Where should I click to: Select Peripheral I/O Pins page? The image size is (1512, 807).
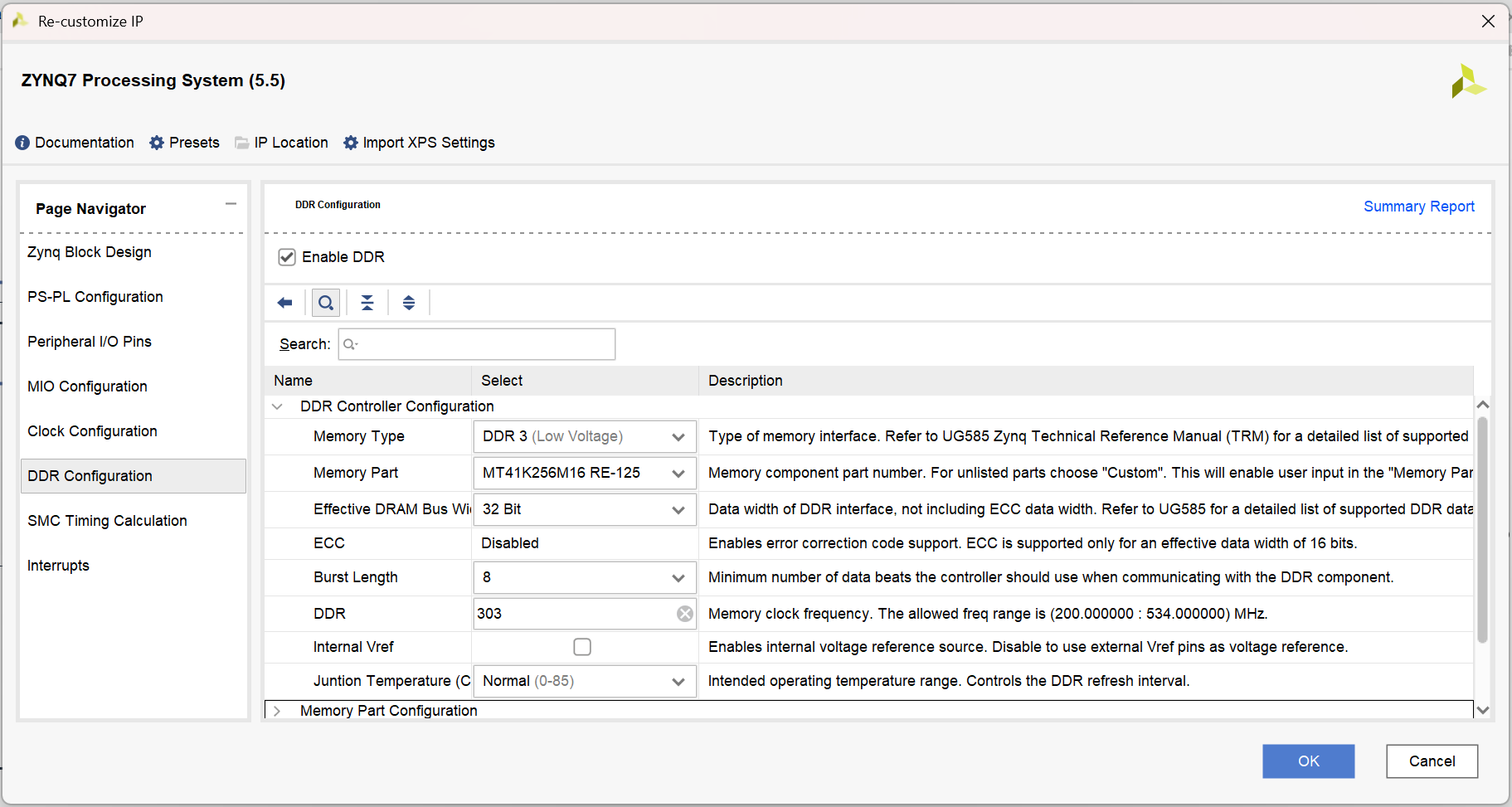(x=90, y=342)
